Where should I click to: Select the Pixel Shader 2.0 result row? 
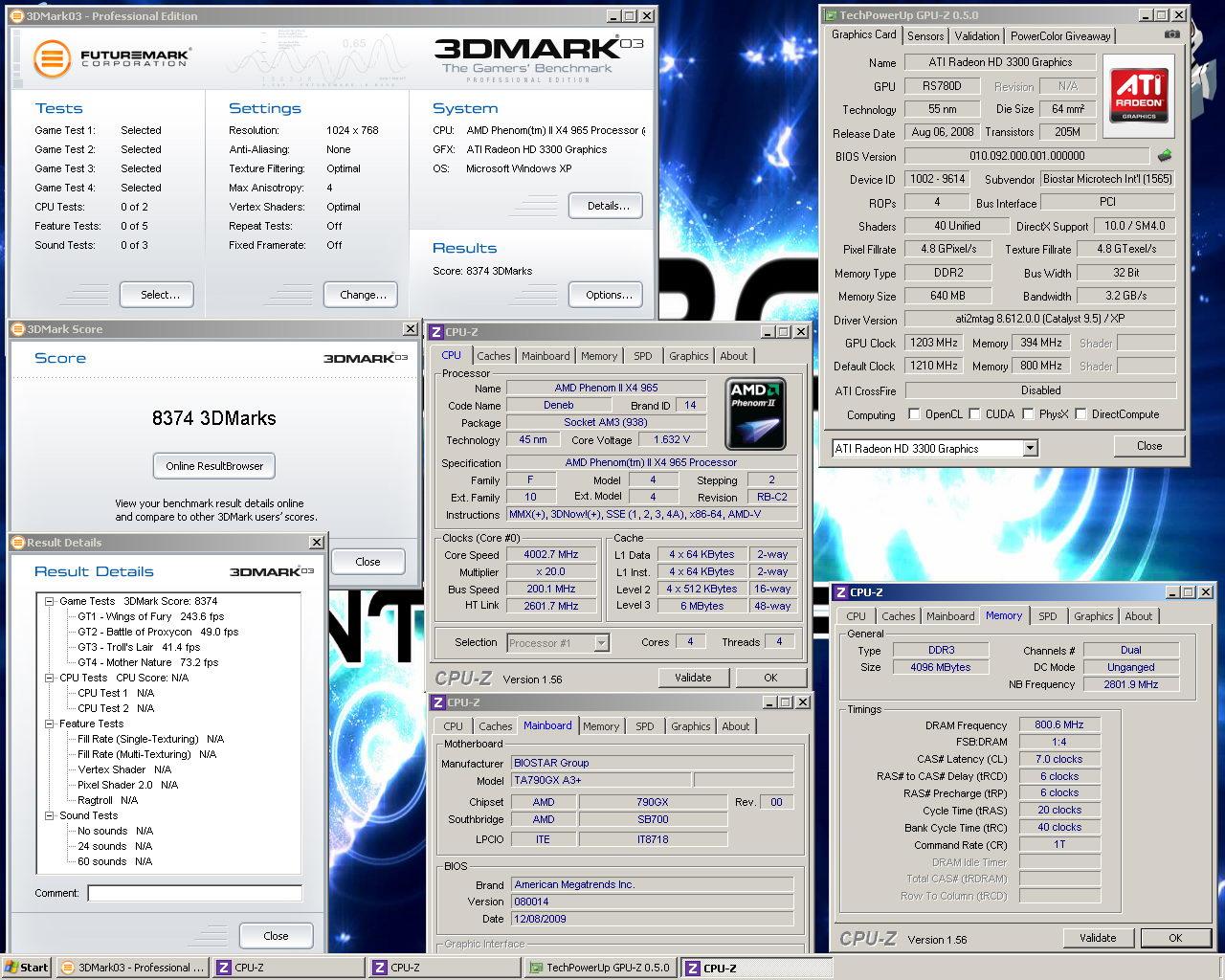(127, 785)
